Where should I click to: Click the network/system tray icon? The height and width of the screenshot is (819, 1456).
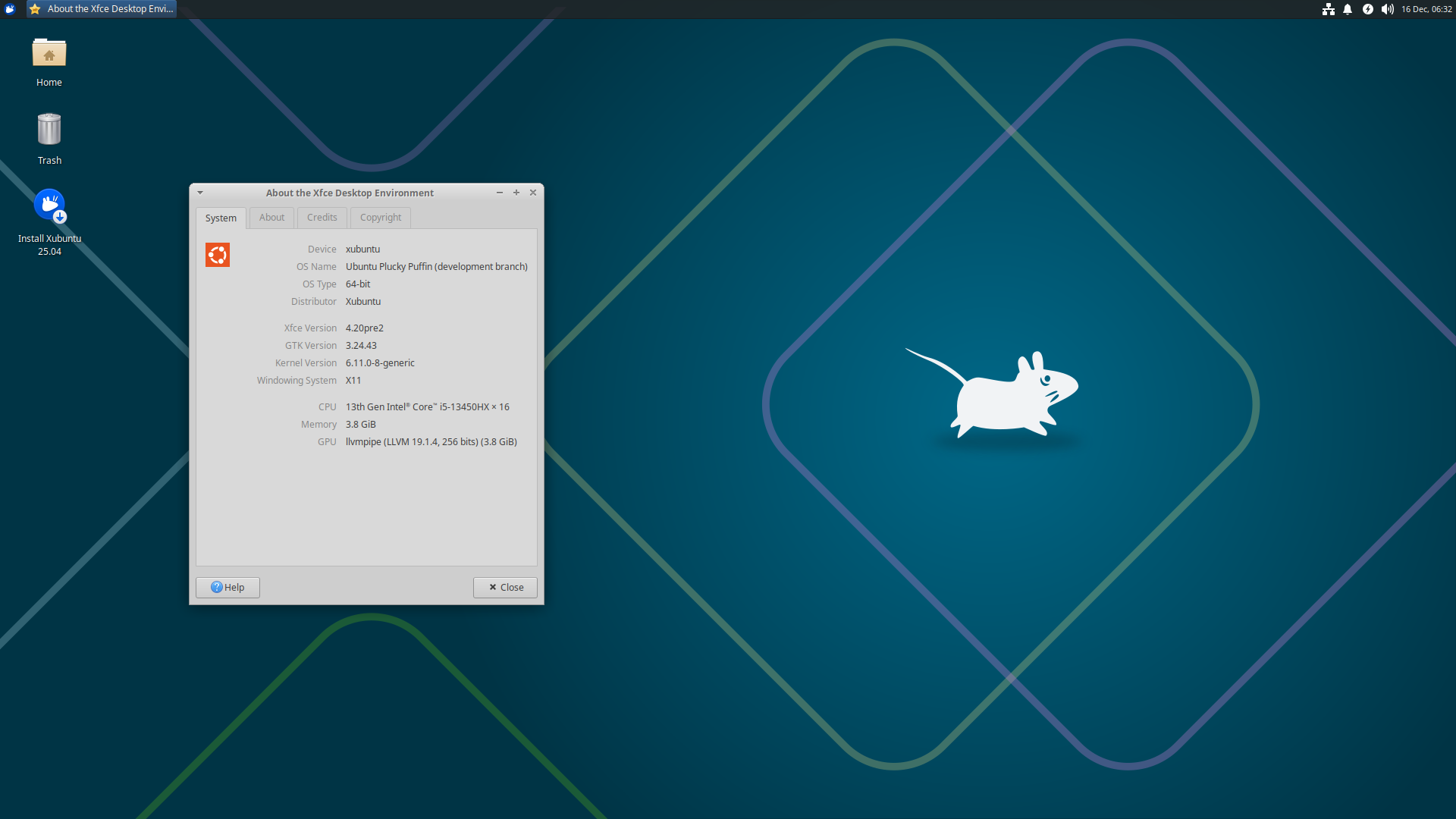[x=1328, y=9]
